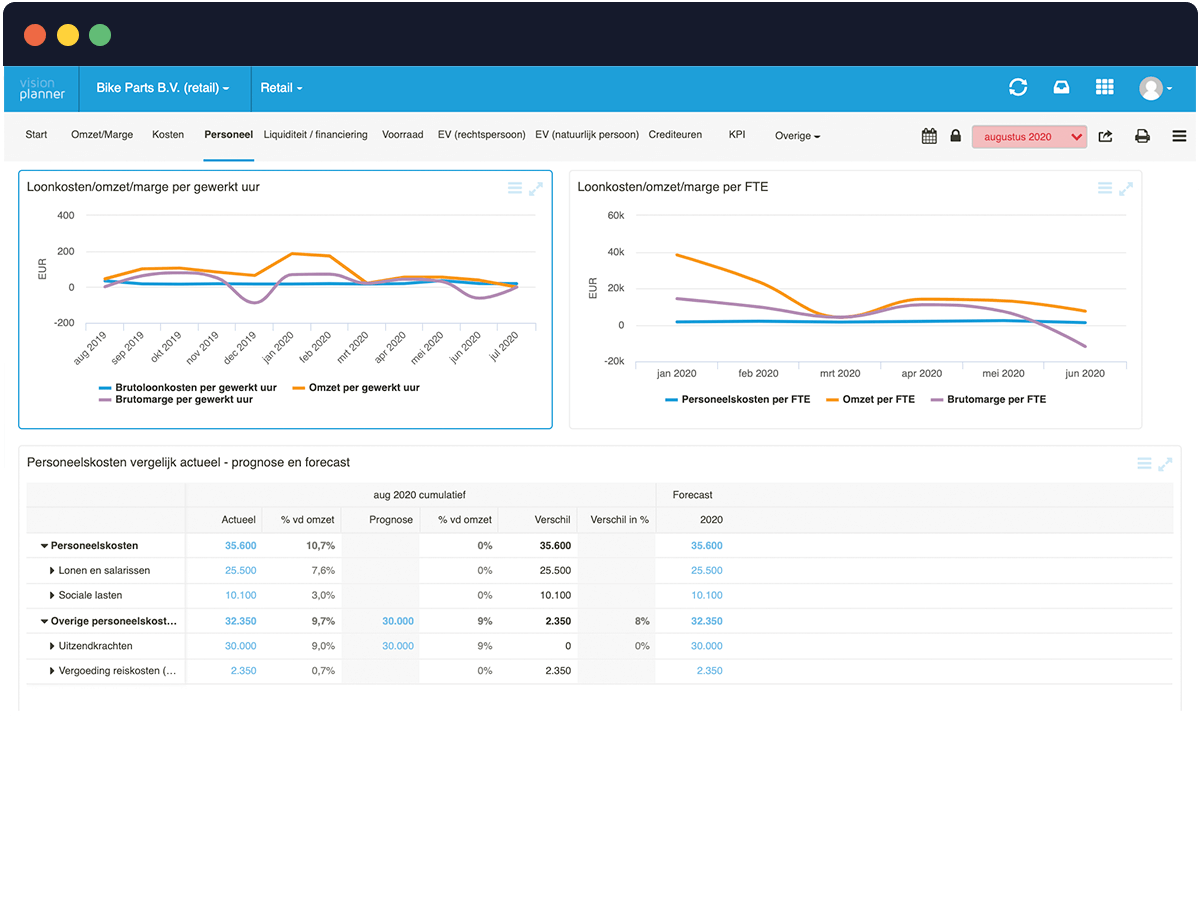The width and height of the screenshot is (1200, 900).
Task: Click Overige personeelskosten prognose 30.000
Action: tap(398, 621)
